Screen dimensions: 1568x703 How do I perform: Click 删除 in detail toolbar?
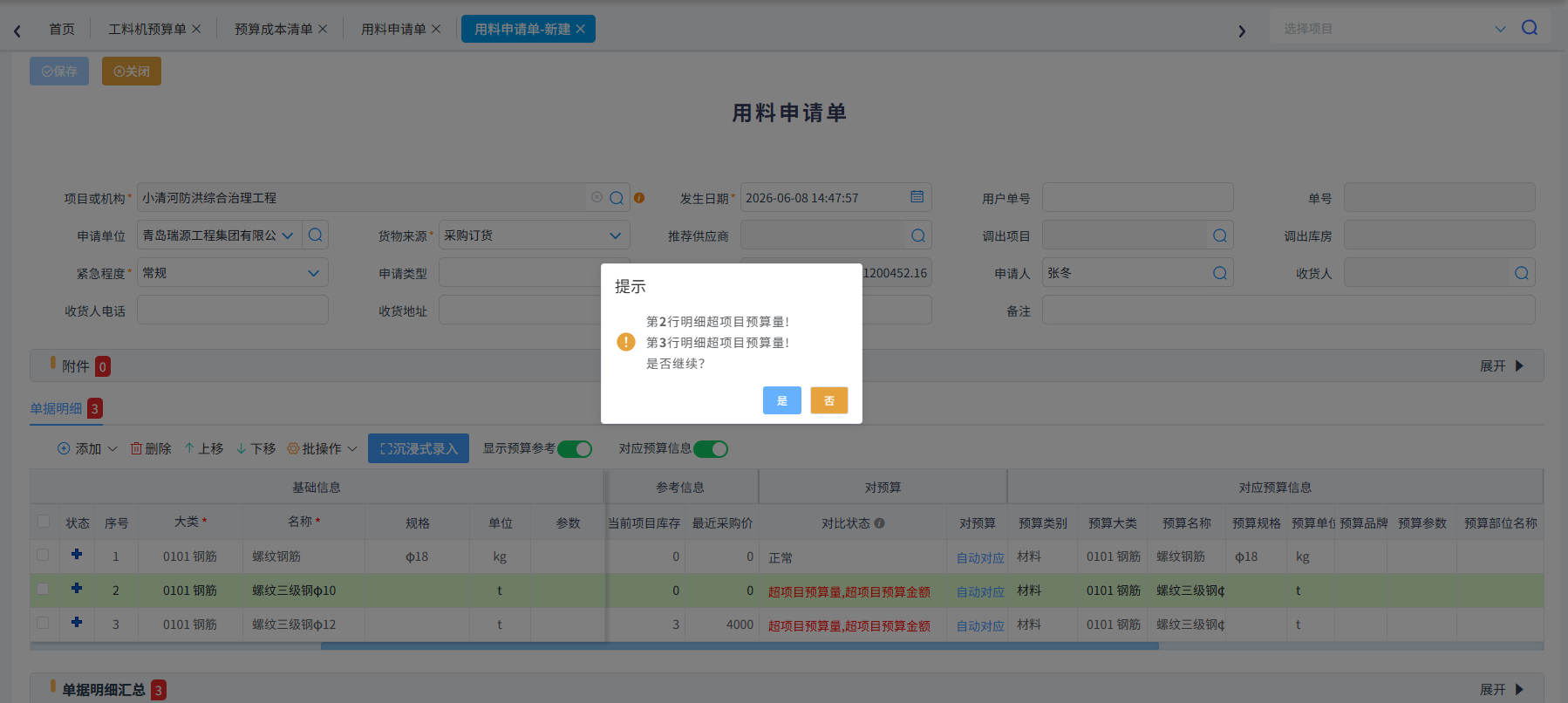151,448
